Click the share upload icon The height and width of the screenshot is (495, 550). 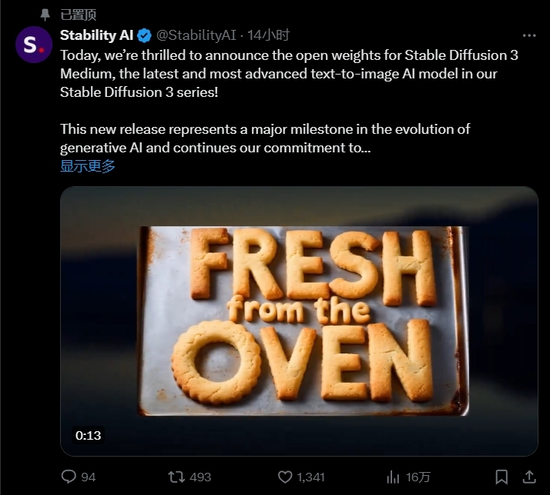point(529,477)
